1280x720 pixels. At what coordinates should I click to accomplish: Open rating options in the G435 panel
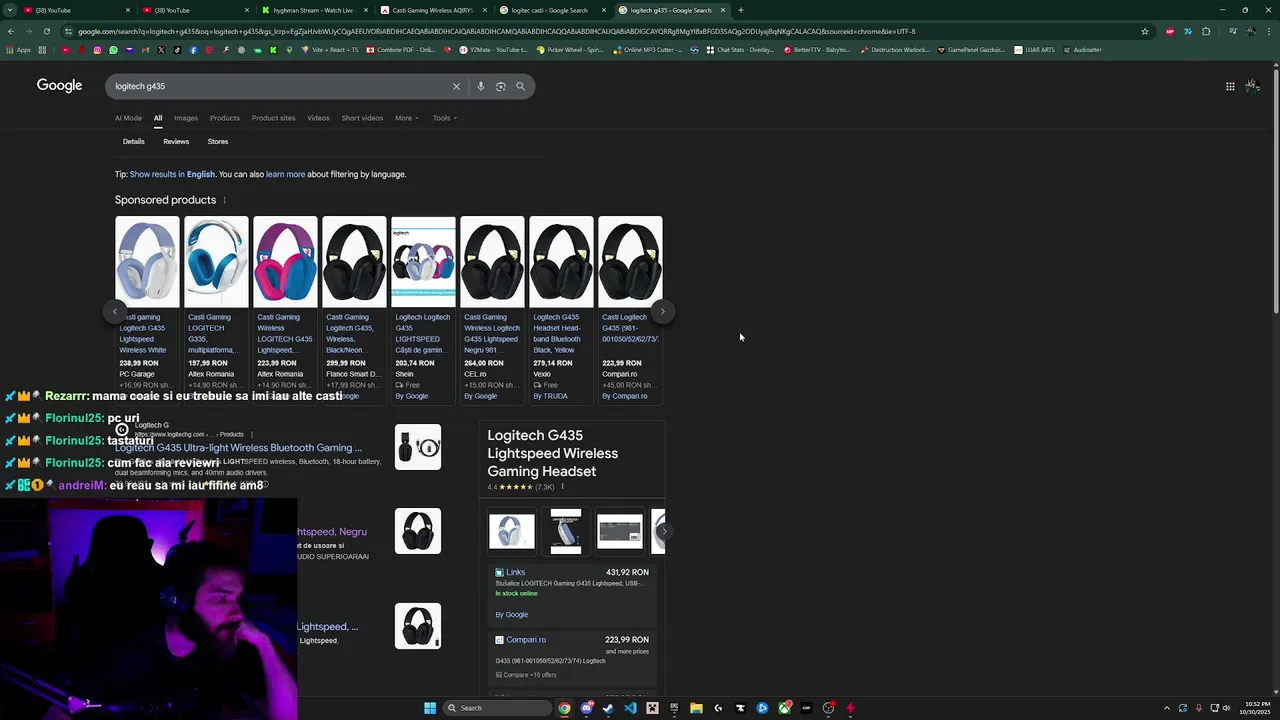click(562, 487)
